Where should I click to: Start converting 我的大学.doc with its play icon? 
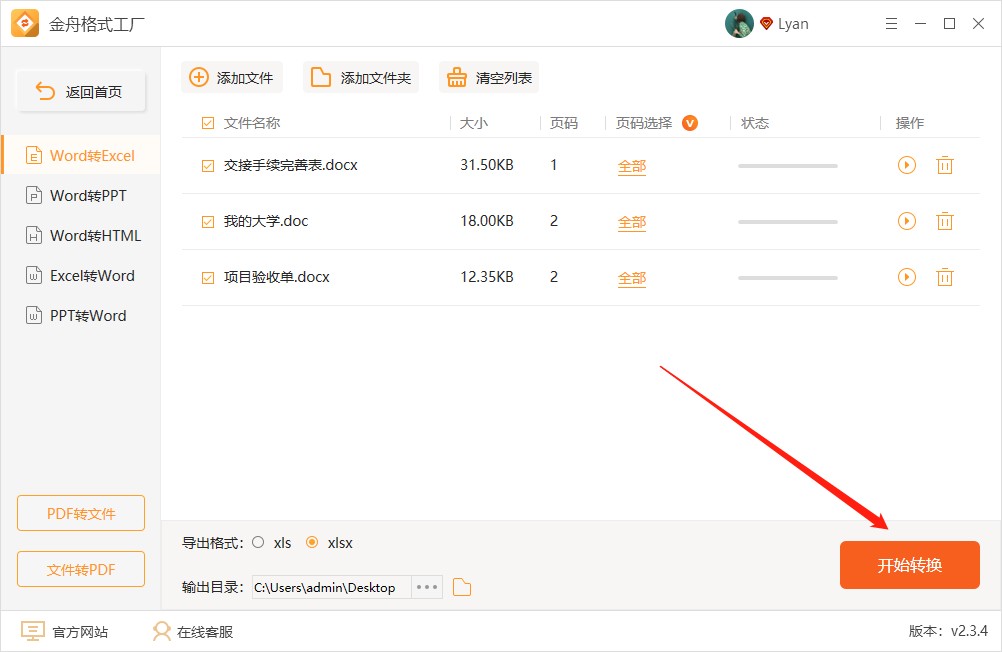(x=906, y=221)
